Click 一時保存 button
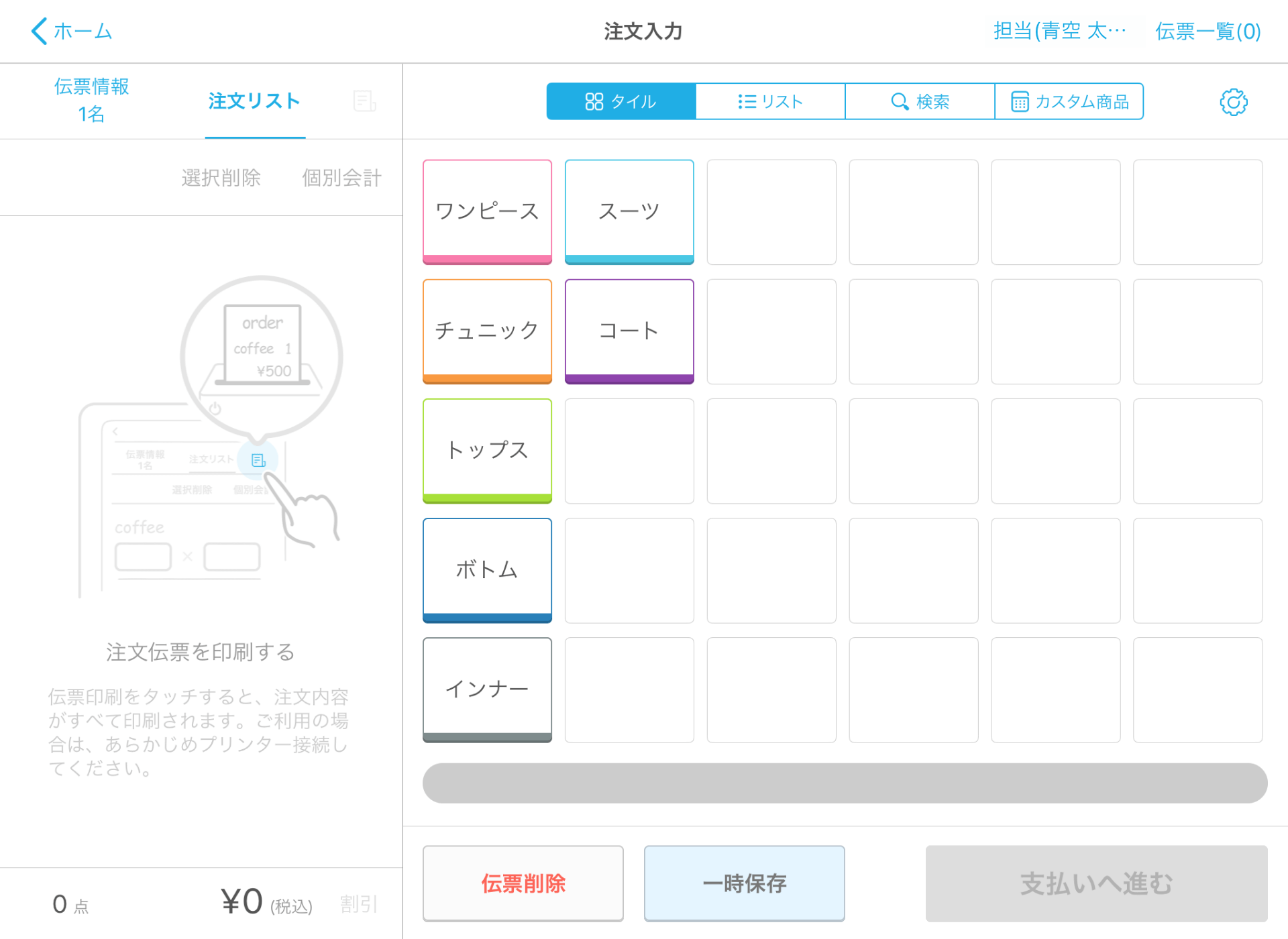Image resolution: width=1288 pixels, height=939 pixels. click(x=745, y=883)
